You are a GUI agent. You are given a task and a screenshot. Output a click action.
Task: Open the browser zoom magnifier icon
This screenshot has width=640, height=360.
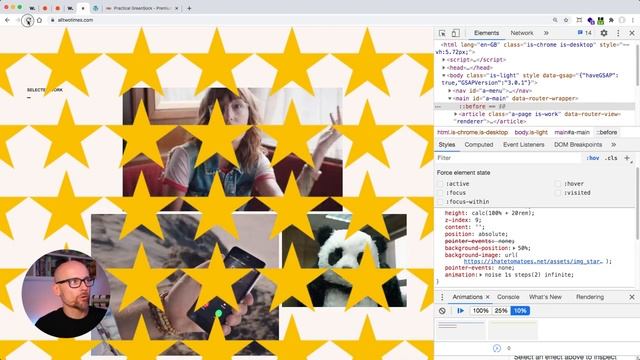click(555, 20)
